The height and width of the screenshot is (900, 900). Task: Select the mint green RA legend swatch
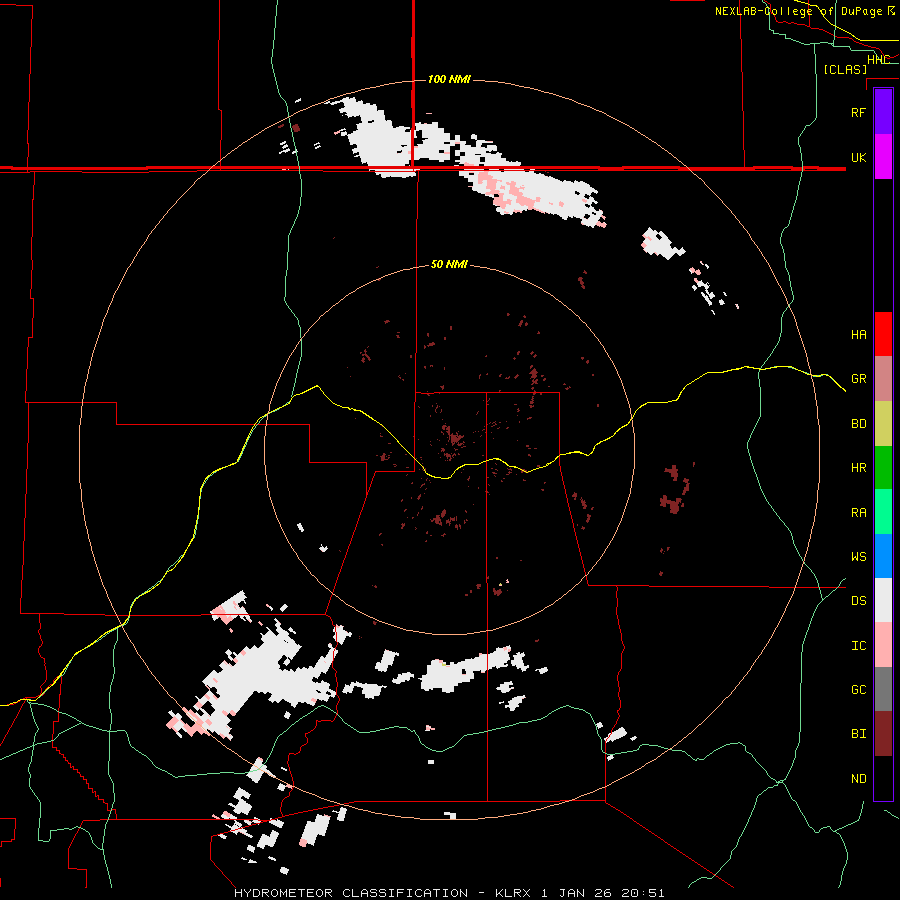883,512
